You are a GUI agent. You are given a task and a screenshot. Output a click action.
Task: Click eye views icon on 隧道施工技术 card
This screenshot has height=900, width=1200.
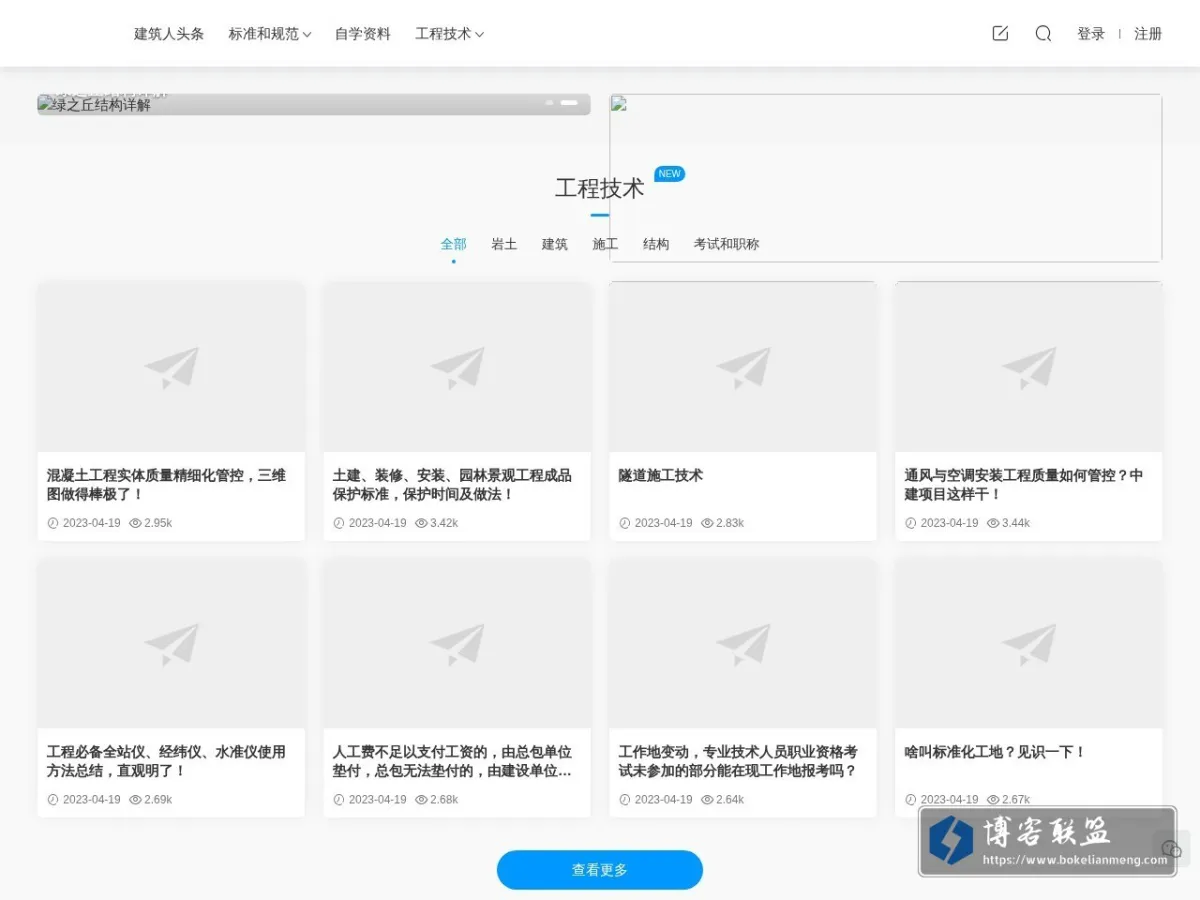(707, 523)
